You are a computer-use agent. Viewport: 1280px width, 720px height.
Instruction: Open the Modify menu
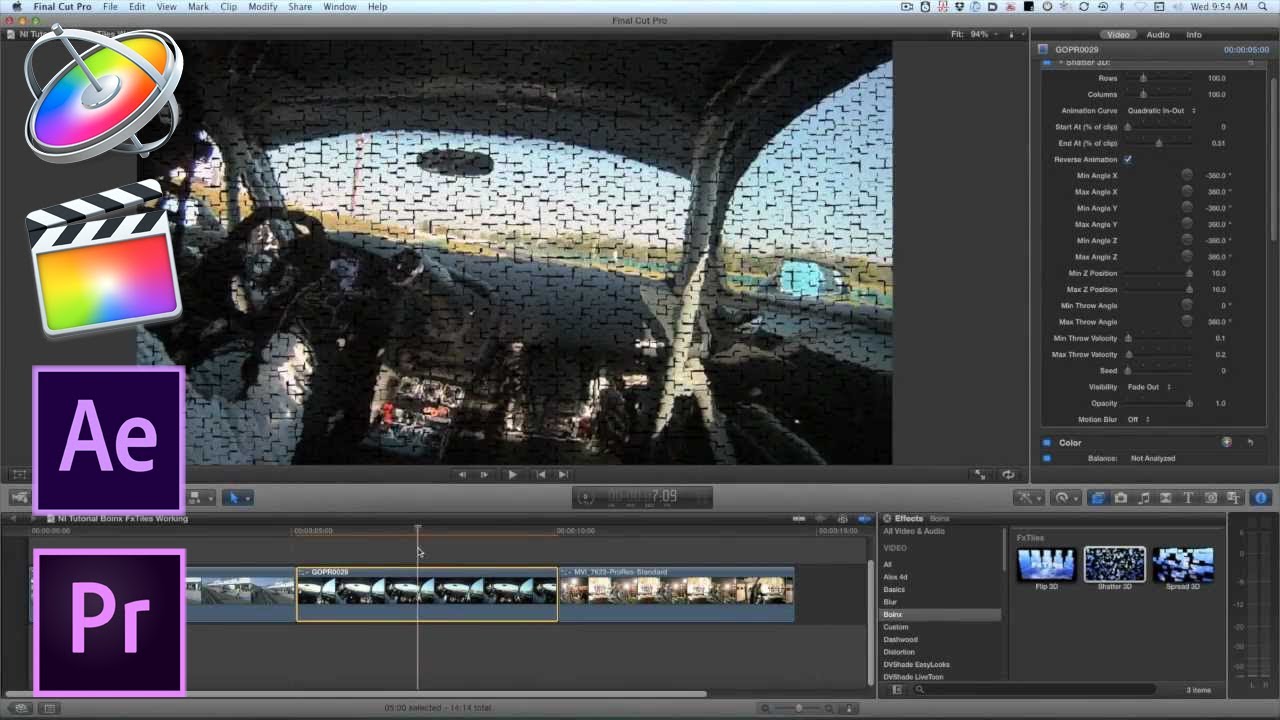(263, 7)
